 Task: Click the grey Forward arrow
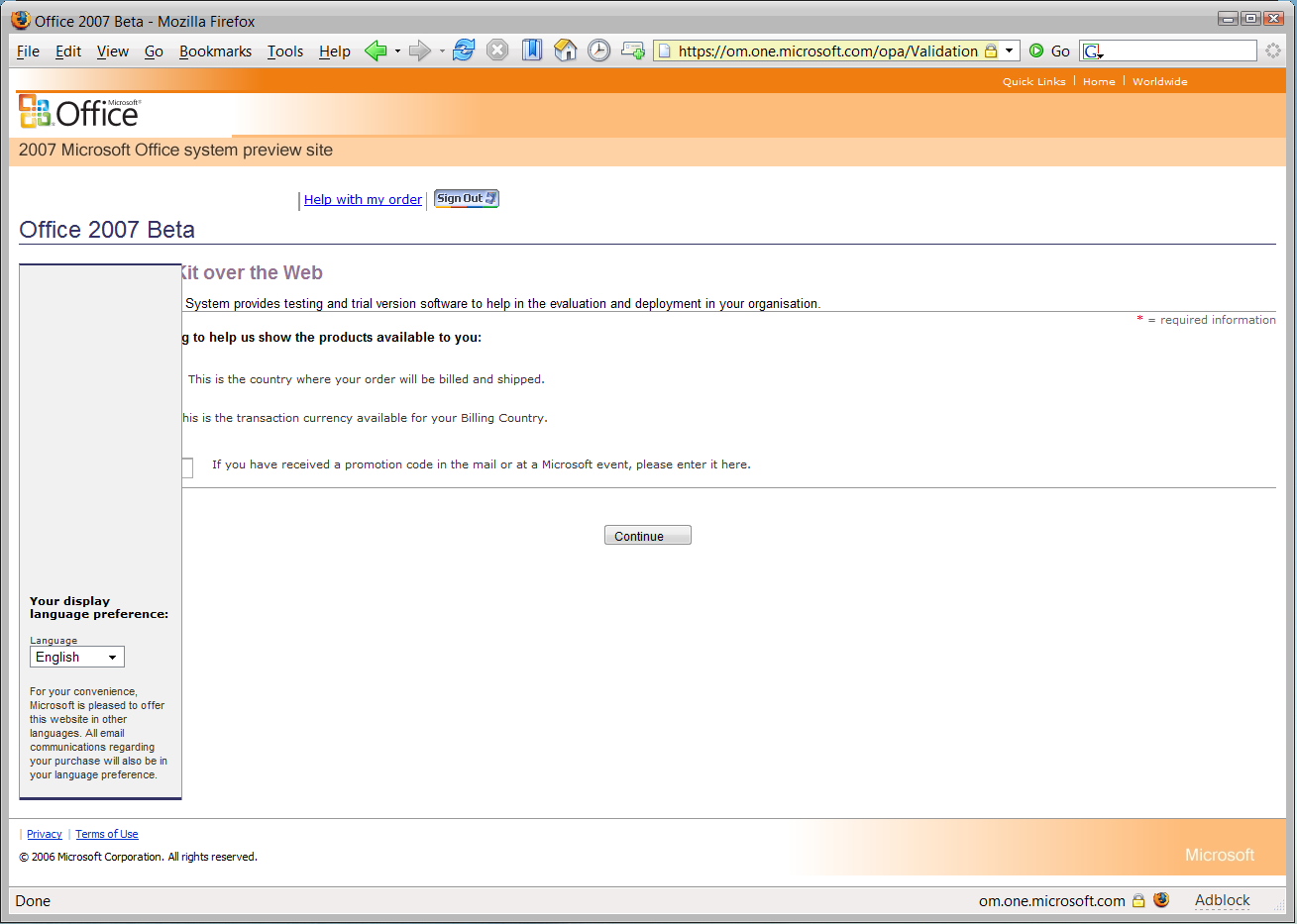pos(420,51)
